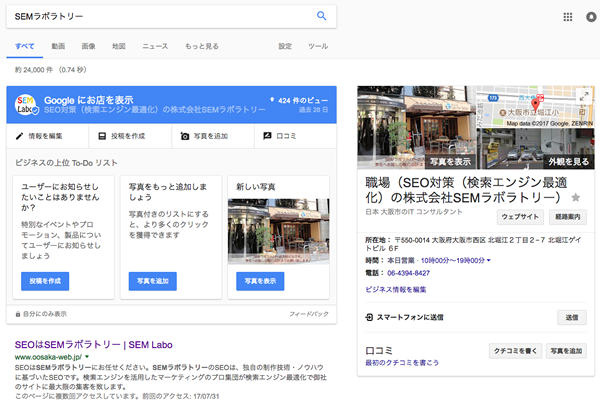The image size is (600, 400).
Task: Click the 外観を見る street view photo
Action: click(x=535, y=149)
